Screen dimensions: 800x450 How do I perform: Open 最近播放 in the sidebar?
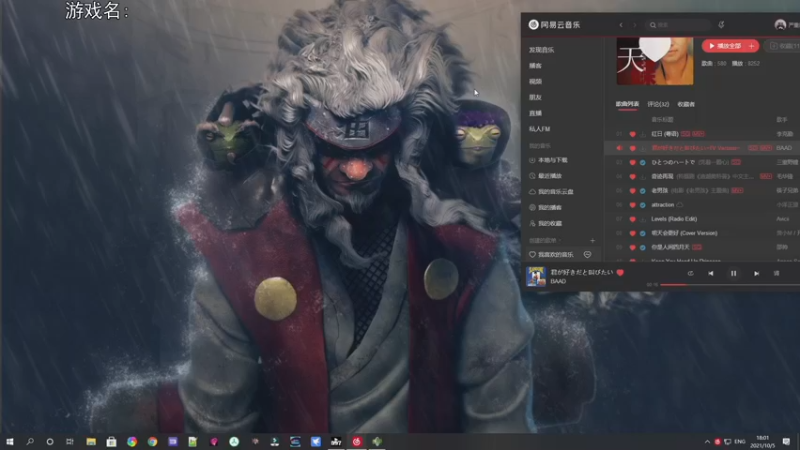[x=545, y=176]
